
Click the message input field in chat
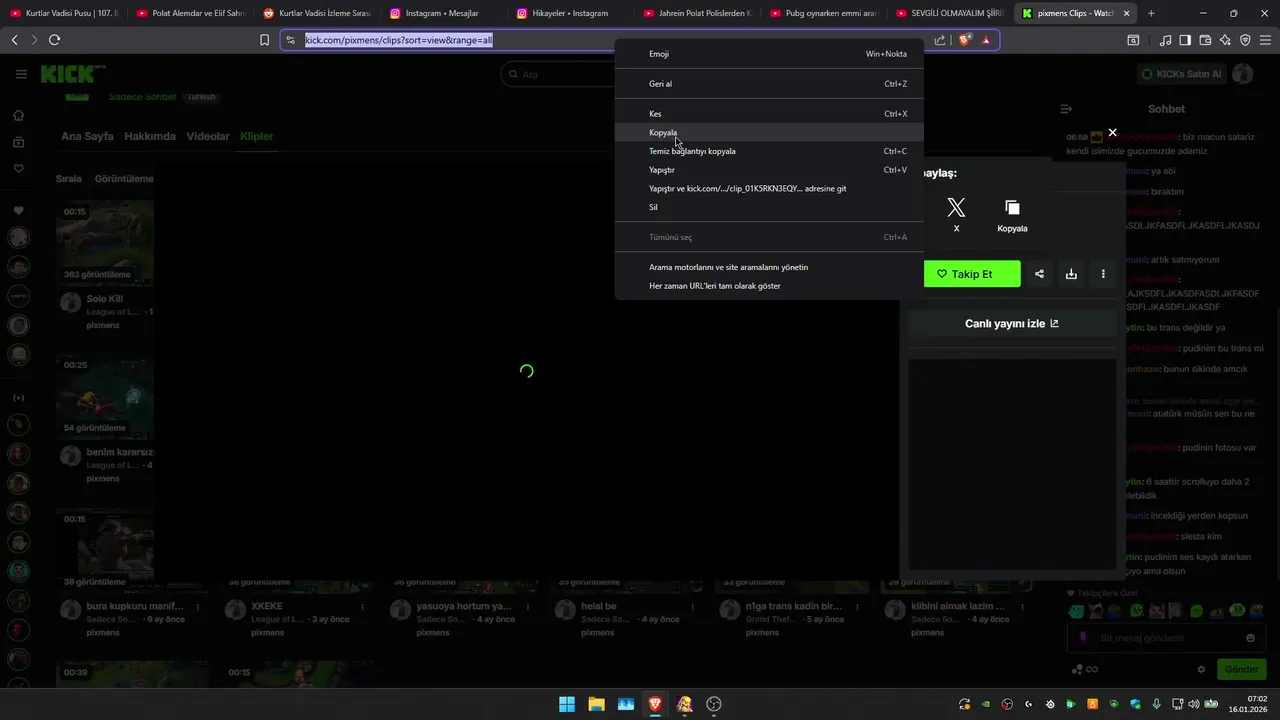coord(1165,638)
